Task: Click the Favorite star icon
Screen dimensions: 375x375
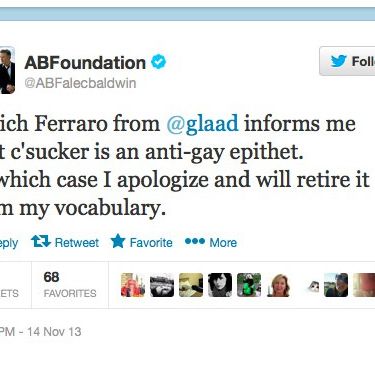Action: (118, 241)
